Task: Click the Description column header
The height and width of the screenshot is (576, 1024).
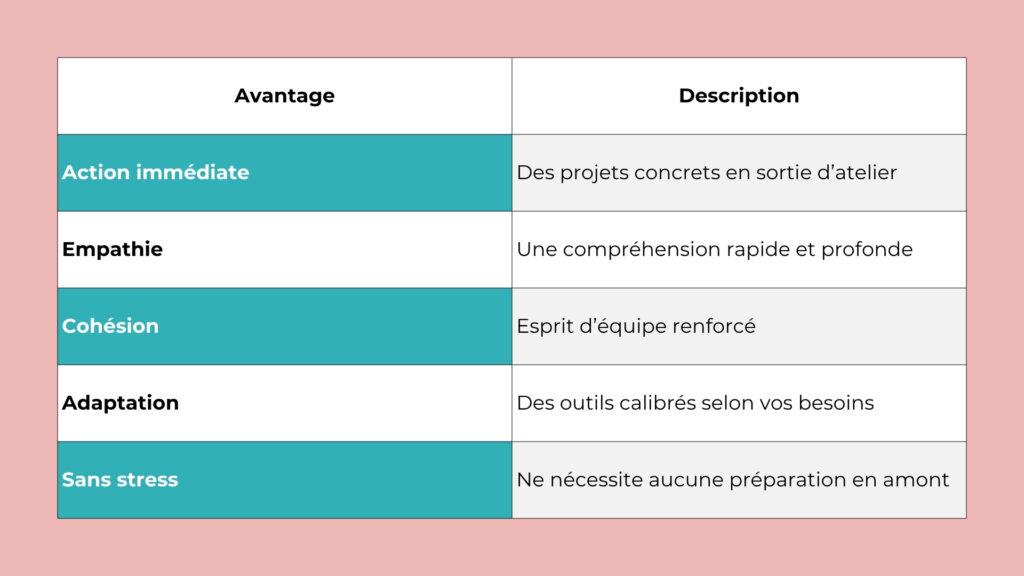Action: [x=738, y=96]
